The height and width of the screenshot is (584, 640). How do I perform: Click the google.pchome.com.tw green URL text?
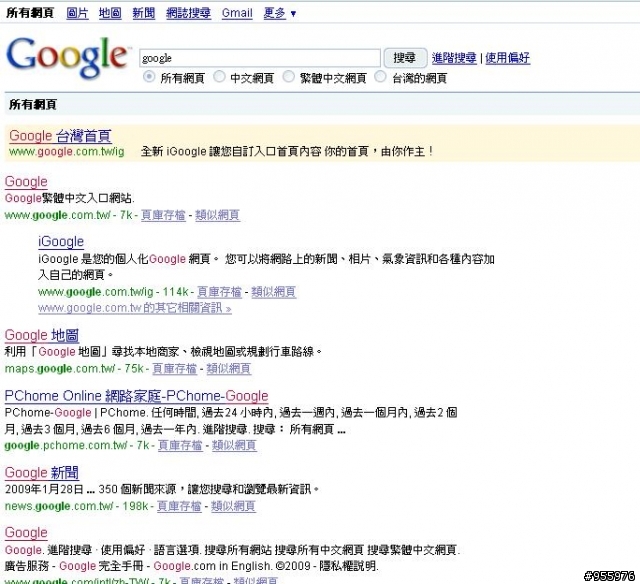tap(66, 445)
